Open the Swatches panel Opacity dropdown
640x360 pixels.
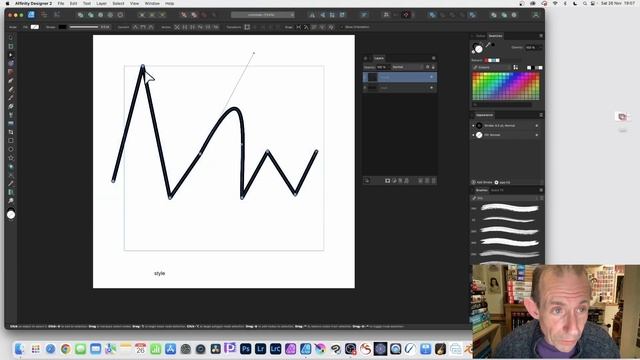click(x=533, y=47)
